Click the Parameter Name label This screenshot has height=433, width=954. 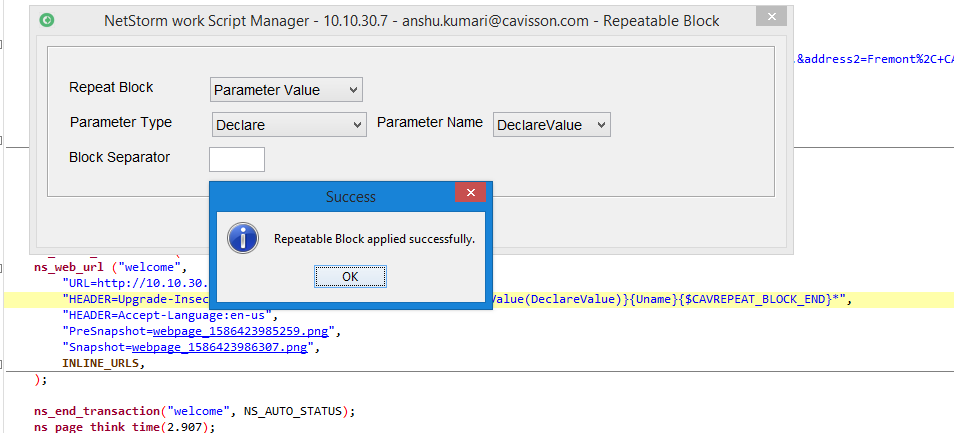click(x=430, y=122)
